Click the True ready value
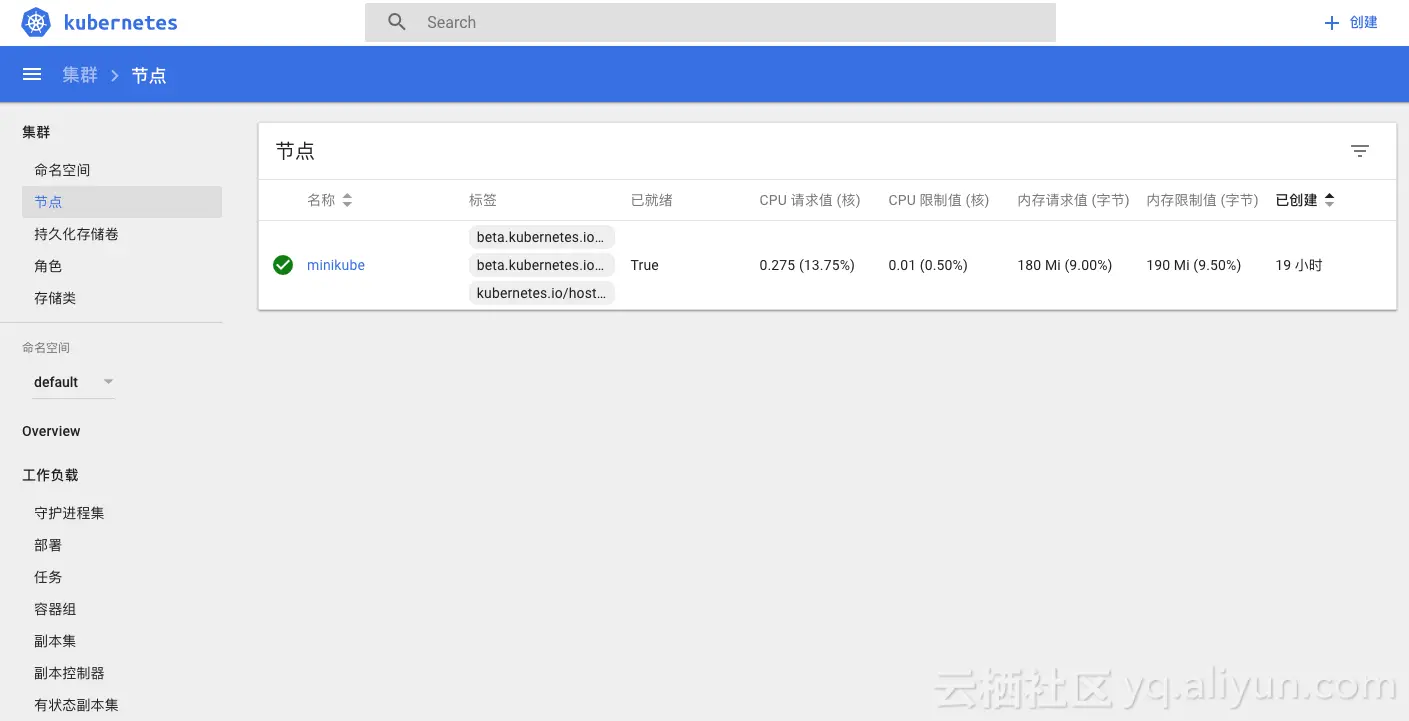The height and width of the screenshot is (721, 1409). click(x=645, y=265)
